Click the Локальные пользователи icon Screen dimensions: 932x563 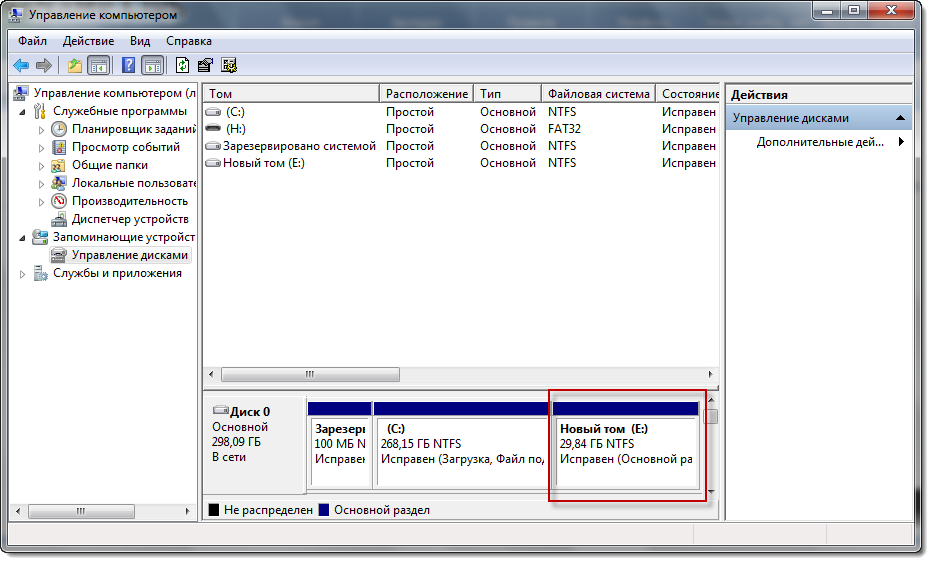[58, 183]
